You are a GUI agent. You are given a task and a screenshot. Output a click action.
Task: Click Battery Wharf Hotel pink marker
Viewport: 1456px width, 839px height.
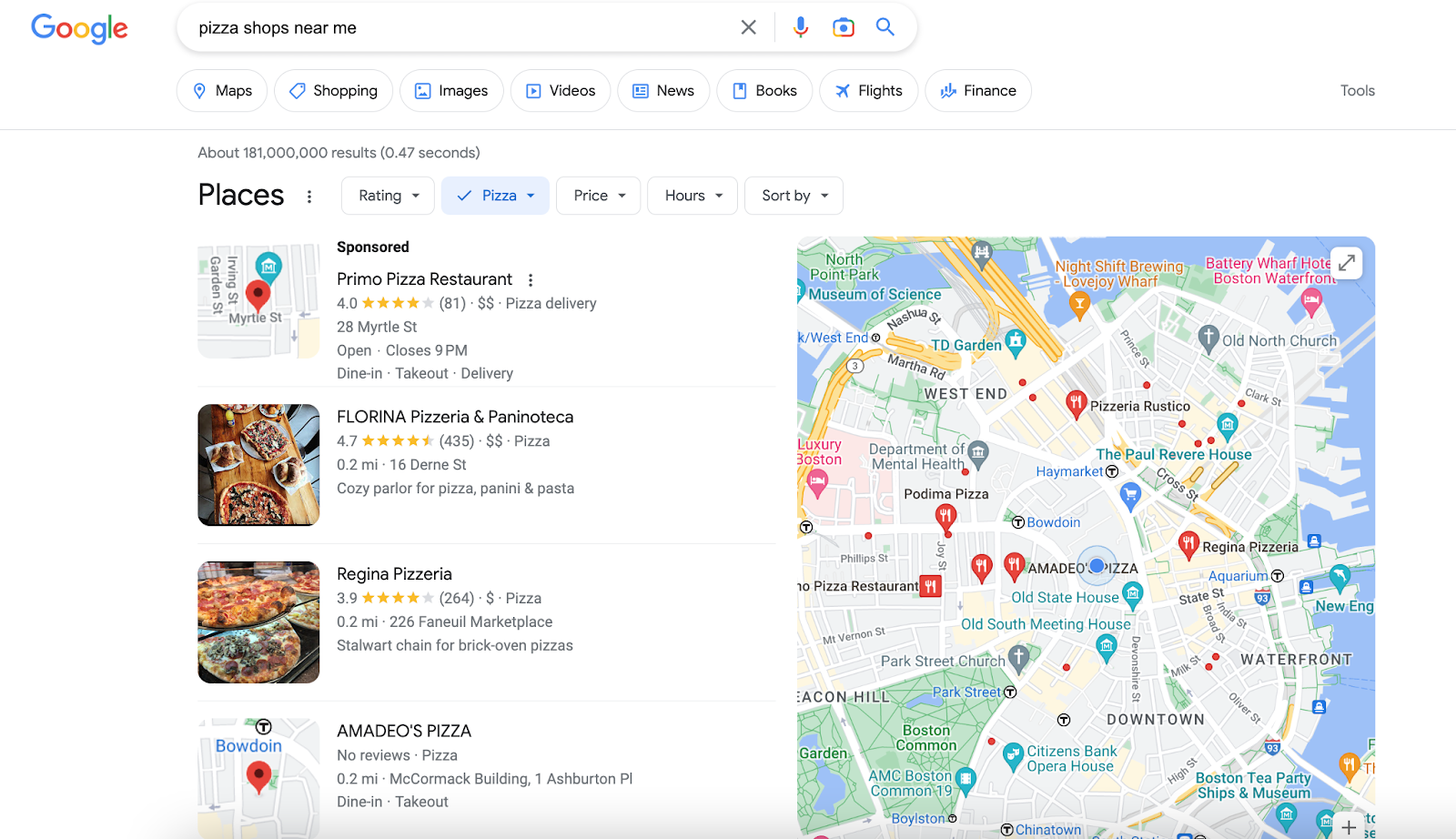(x=1311, y=302)
